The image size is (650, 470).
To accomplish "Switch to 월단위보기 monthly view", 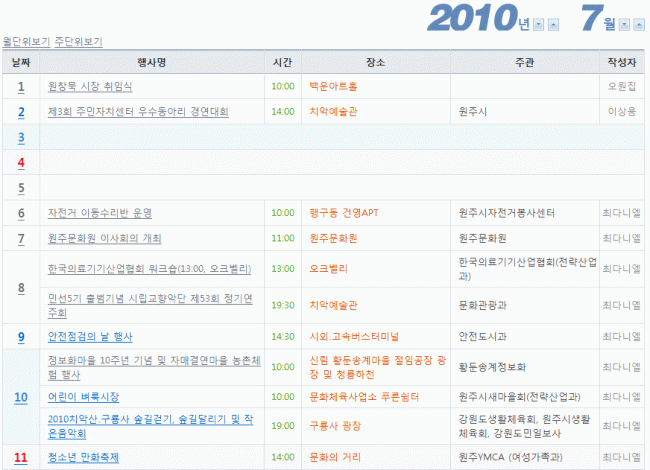I will (25, 42).
